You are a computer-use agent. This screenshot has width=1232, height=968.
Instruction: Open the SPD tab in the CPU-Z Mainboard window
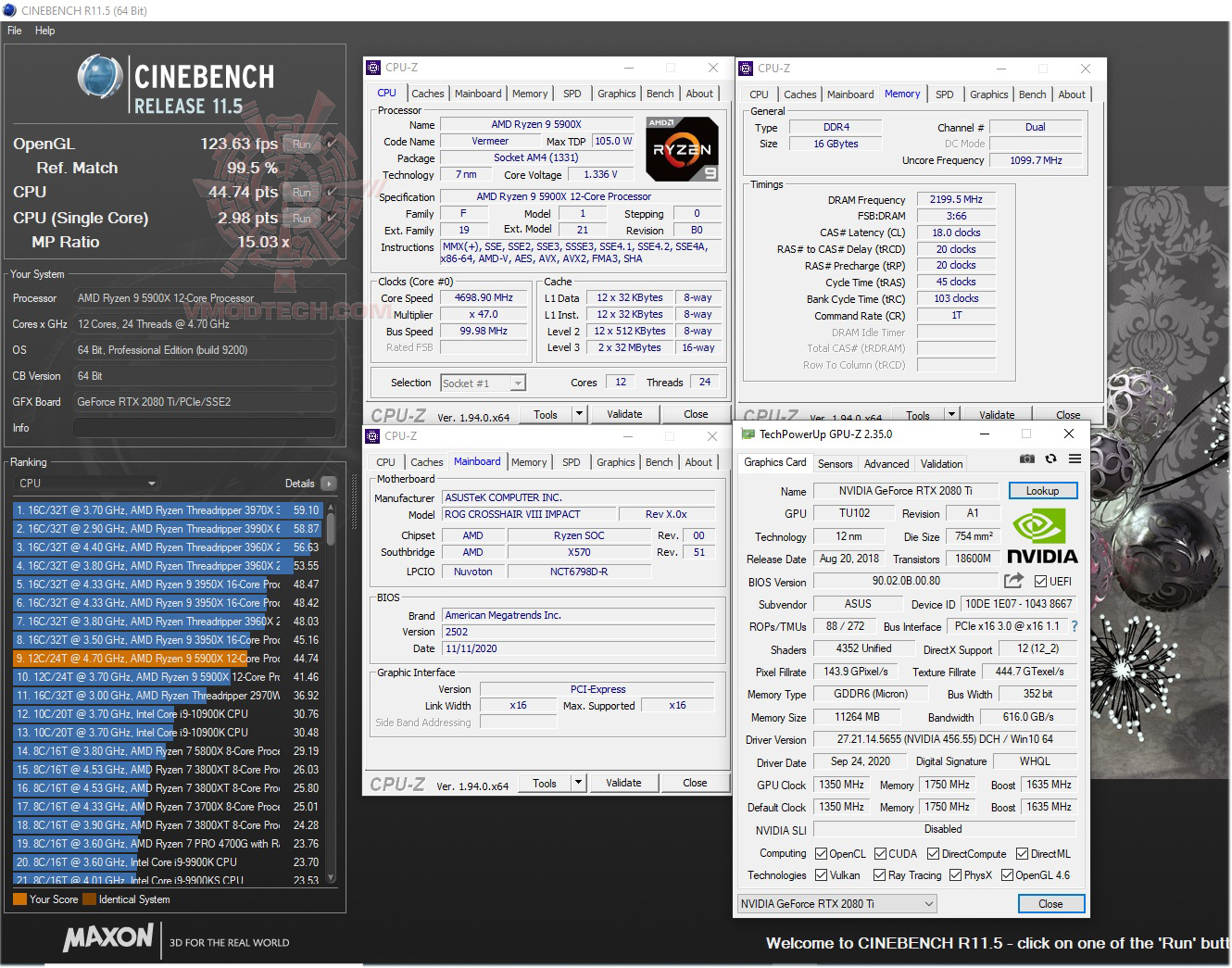click(572, 462)
